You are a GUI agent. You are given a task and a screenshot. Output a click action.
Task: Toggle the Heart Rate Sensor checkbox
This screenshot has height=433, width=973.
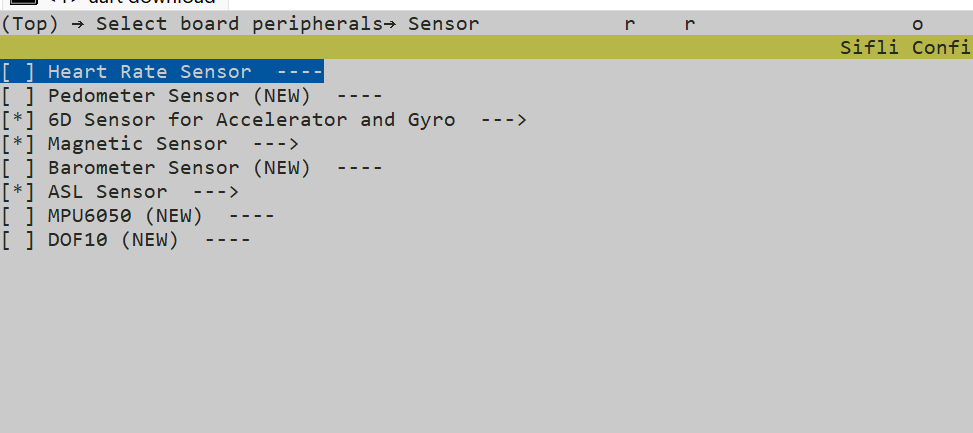[17, 72]
